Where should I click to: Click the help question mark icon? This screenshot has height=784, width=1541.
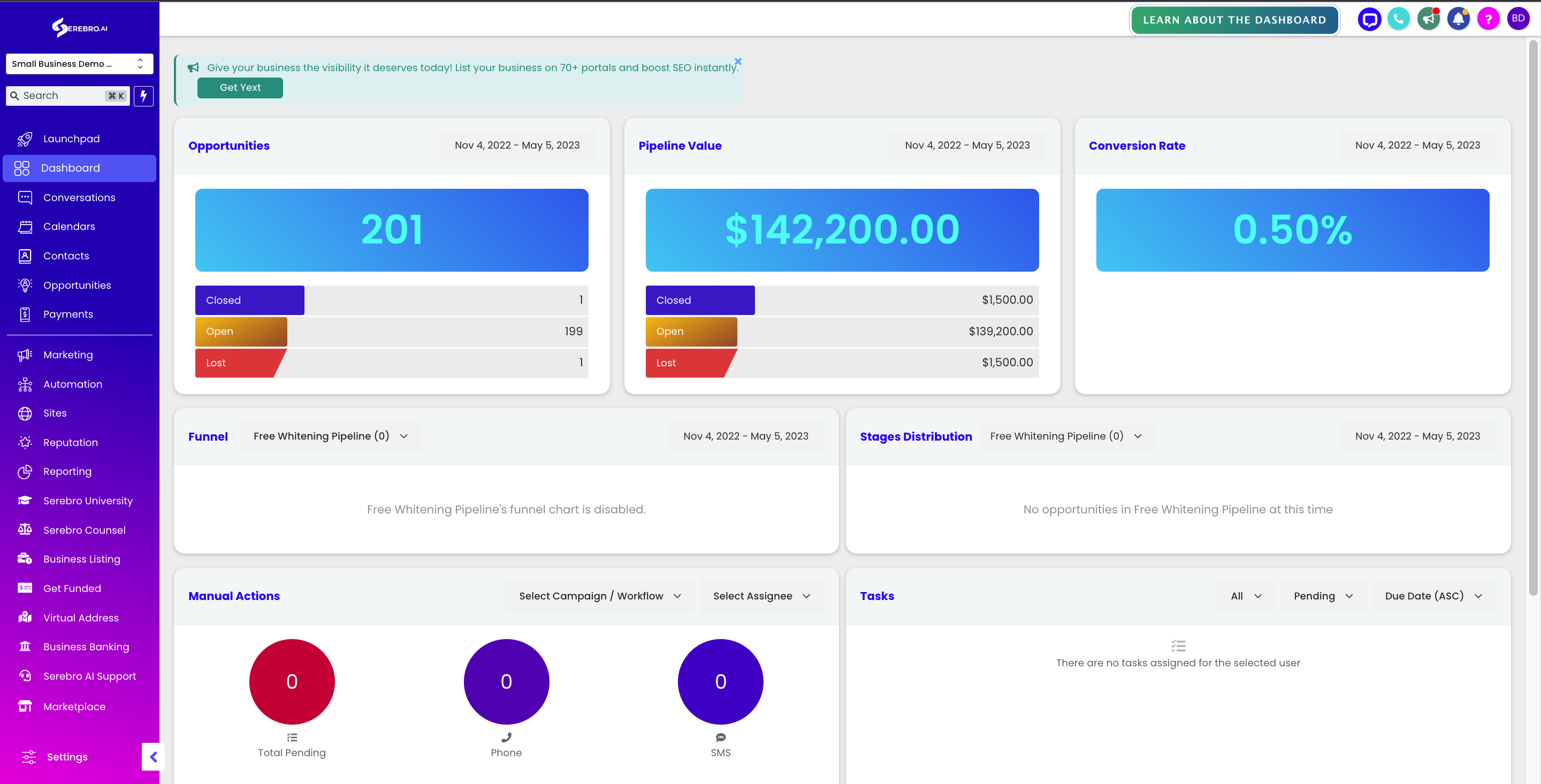pos(1489,19)
